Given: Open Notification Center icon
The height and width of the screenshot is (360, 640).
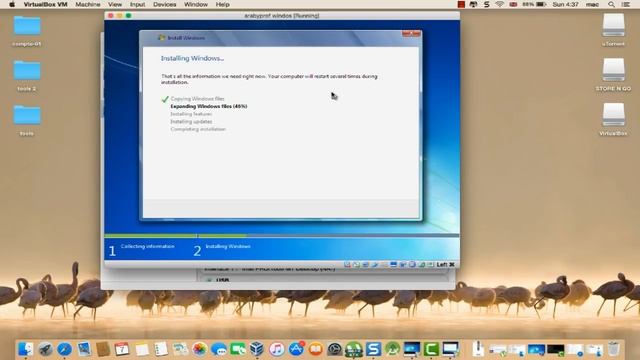Looking at the screenshot, I should coord(626,4).
